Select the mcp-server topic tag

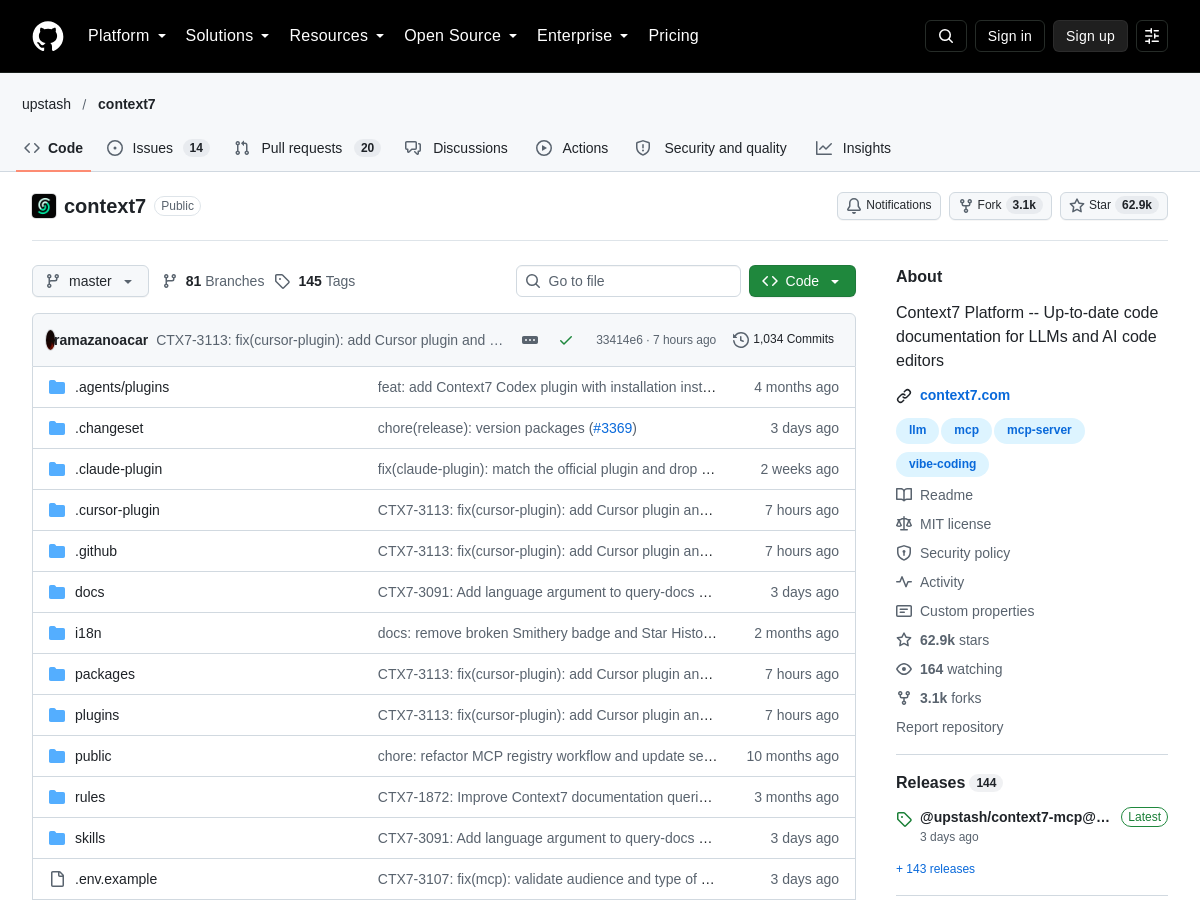click(x=1039, y=431)
